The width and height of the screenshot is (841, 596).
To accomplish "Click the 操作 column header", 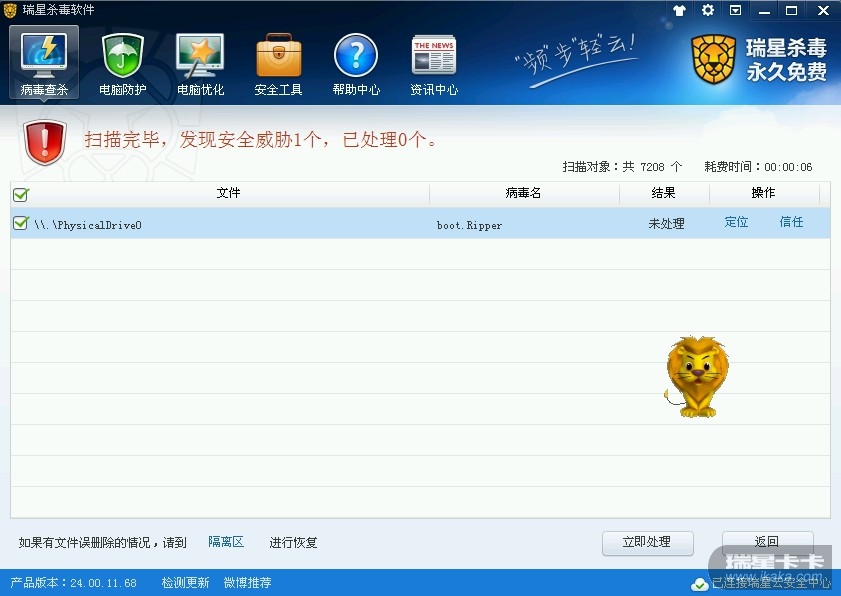I will point(764,193).
